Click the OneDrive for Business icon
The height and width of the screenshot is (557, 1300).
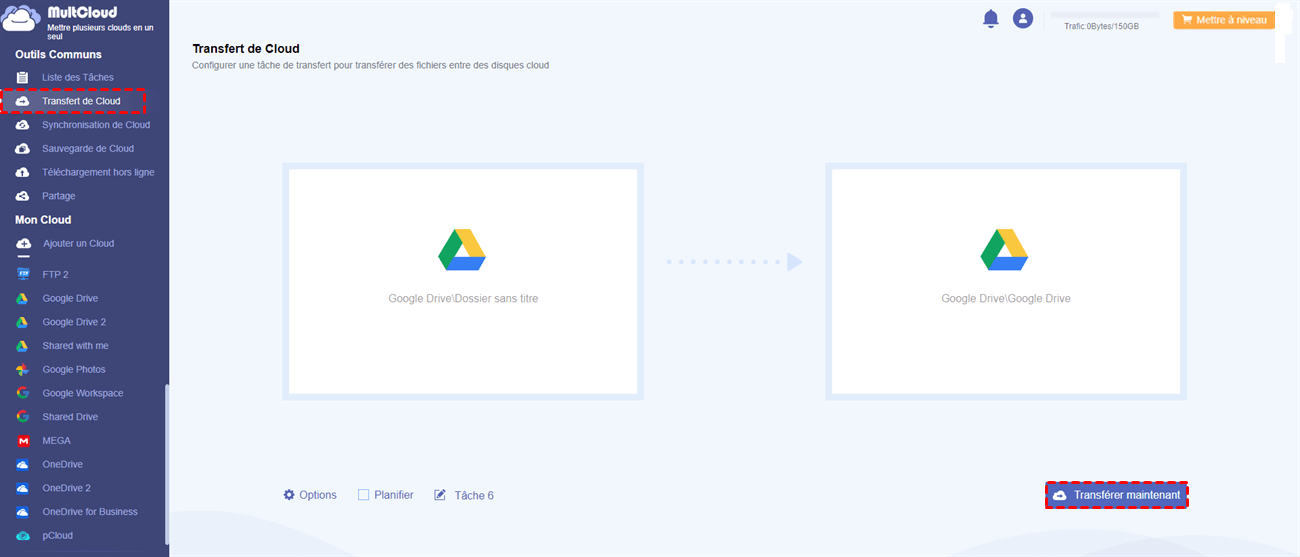pos(22,512)
